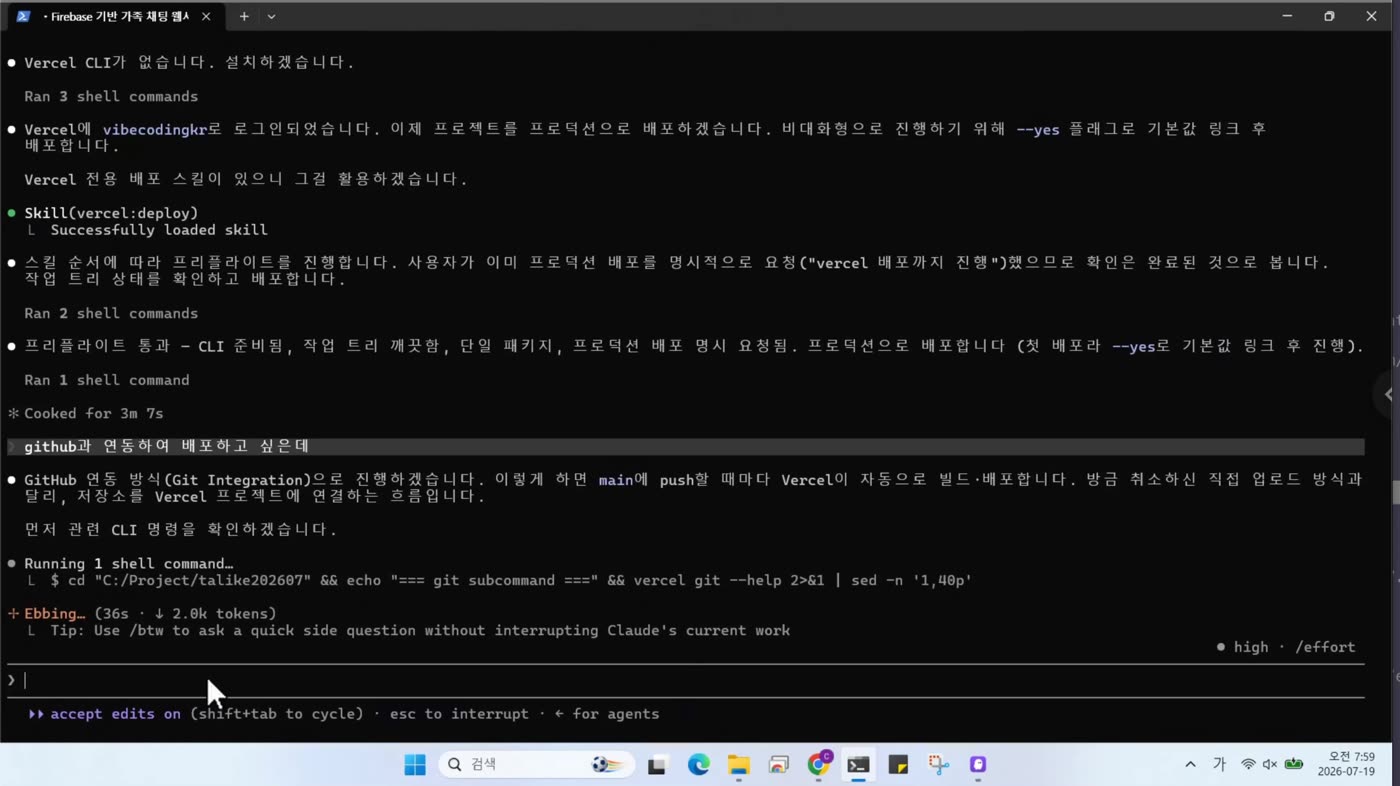Close the Firebase terminal tab
This screenshot has height=786, width=1400.
coord(207,17)
